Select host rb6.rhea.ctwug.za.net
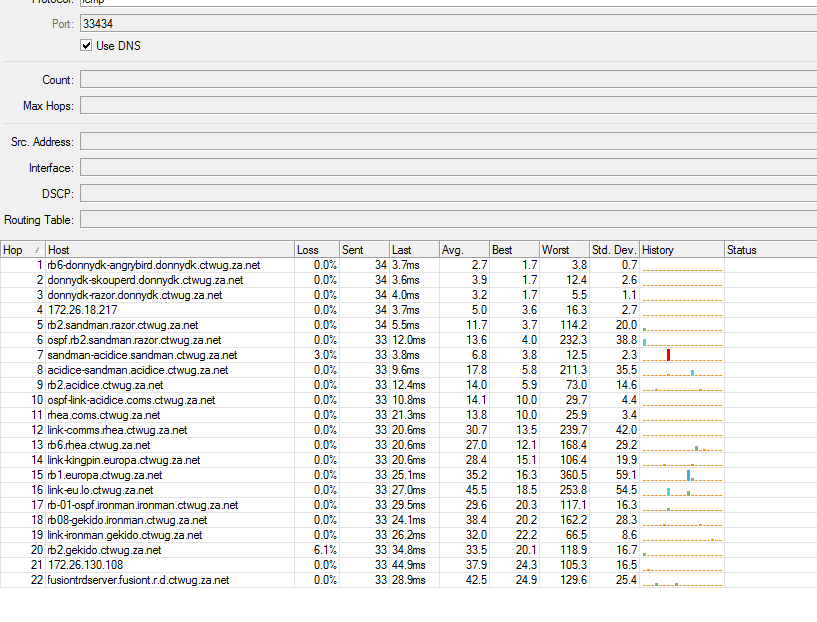Viewport: 817px width, 622px height. coord(99,445)
